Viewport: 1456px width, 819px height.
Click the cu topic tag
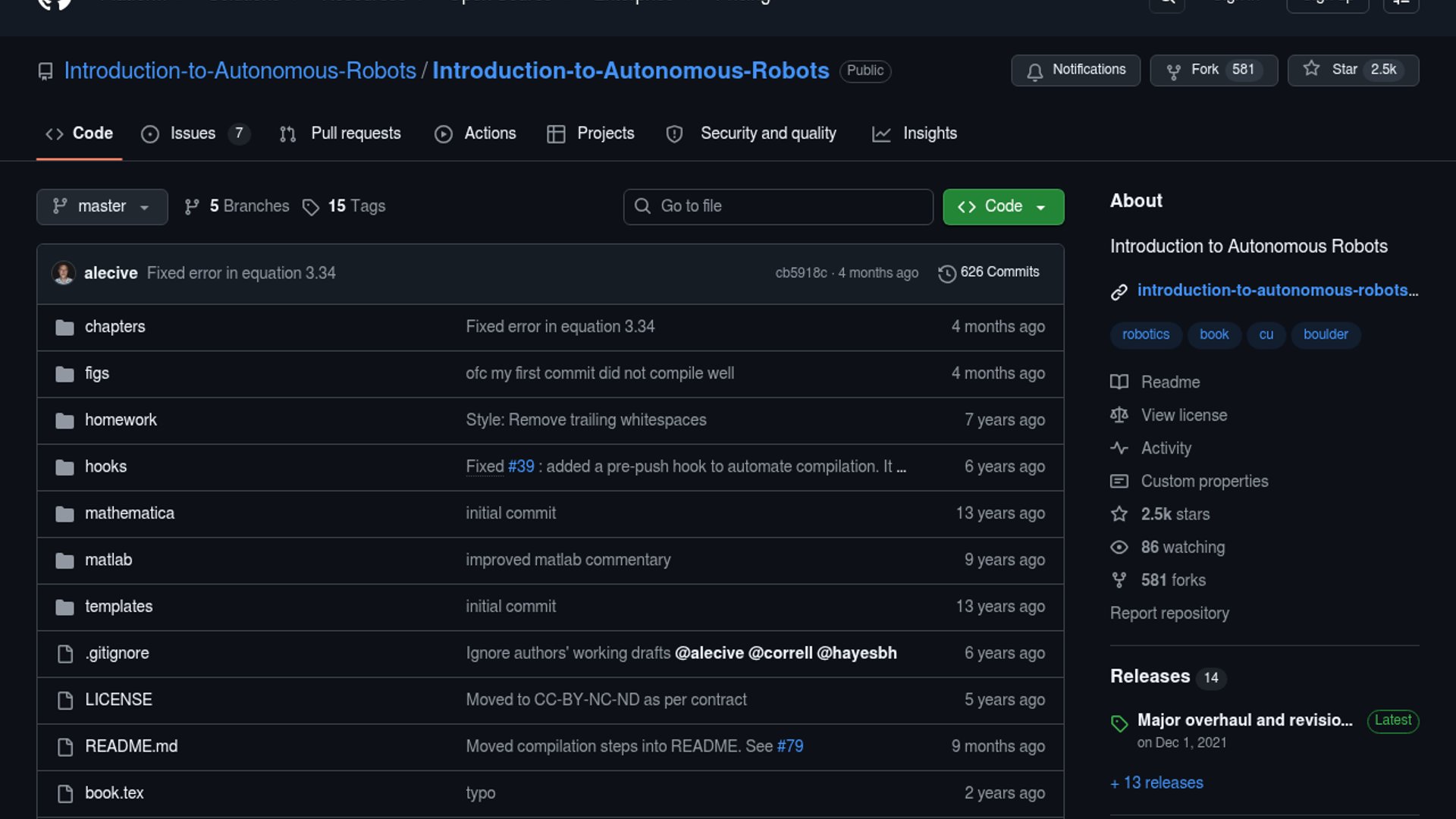coord(1266,334)
